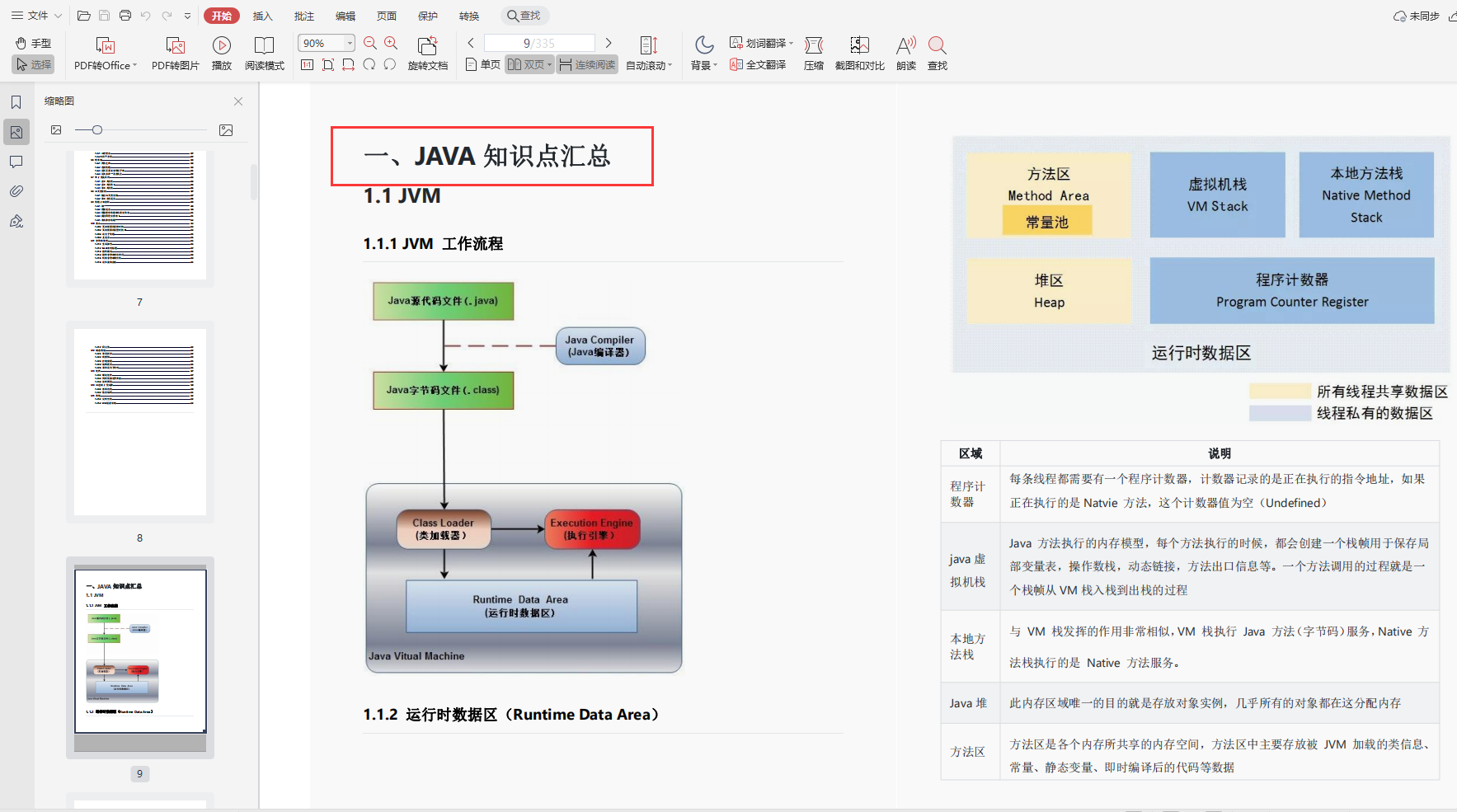The height and width of the screenshot is (812, 1457).
Task: Click the zoom in magnifier icon
Action: (391, 43)
